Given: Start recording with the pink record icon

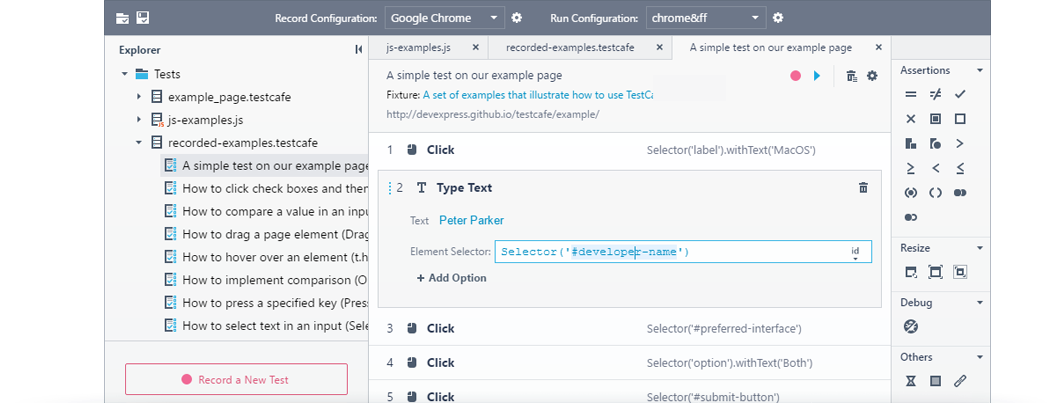Looking at the screenshot, I should coord(796,76).
